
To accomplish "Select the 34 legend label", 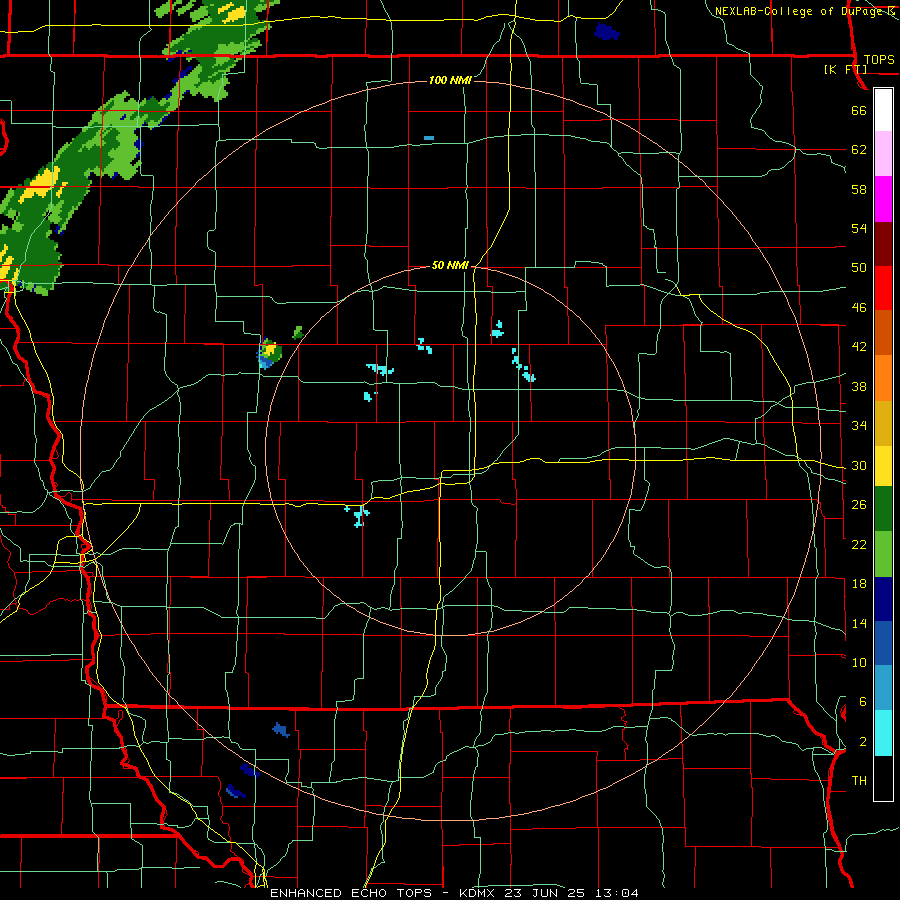I will pyautogui.click(x=859, y=426).
